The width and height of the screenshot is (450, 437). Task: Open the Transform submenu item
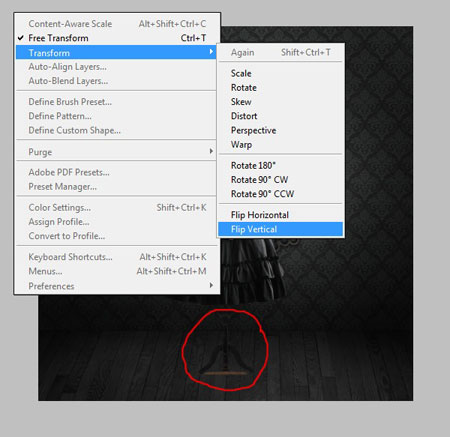(116, 52)
